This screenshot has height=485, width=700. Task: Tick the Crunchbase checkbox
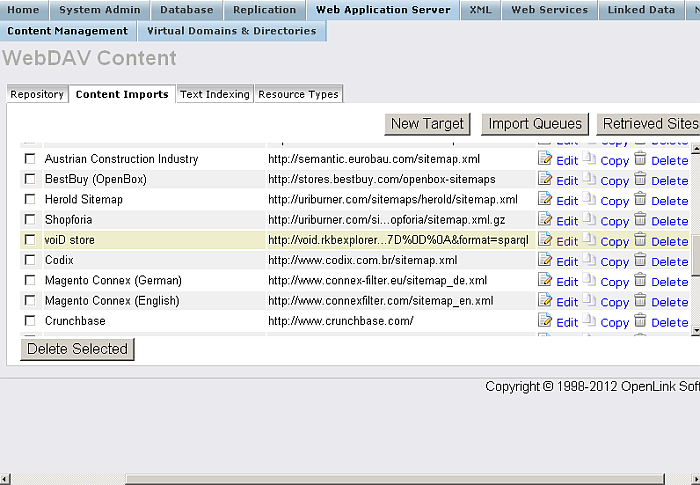pyautogui.click(x=30, y=320)
